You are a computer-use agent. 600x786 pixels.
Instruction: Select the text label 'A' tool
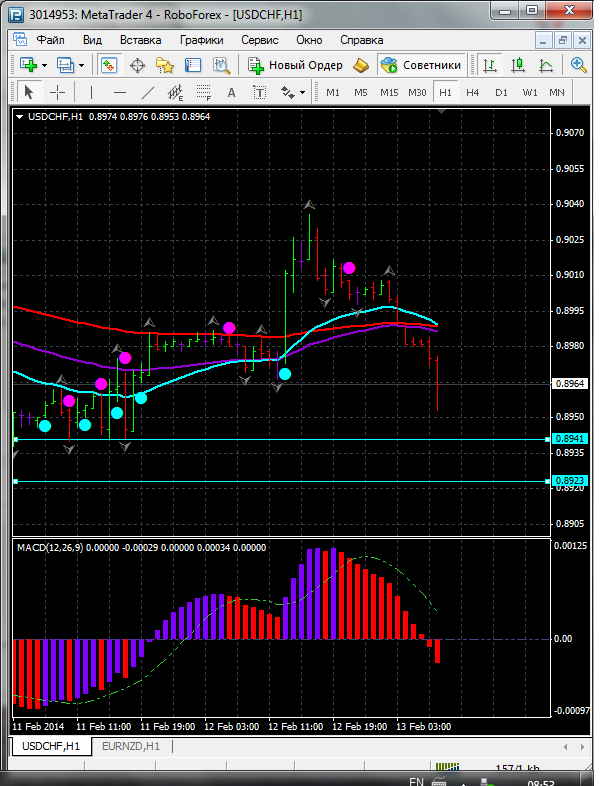[232, 92]
